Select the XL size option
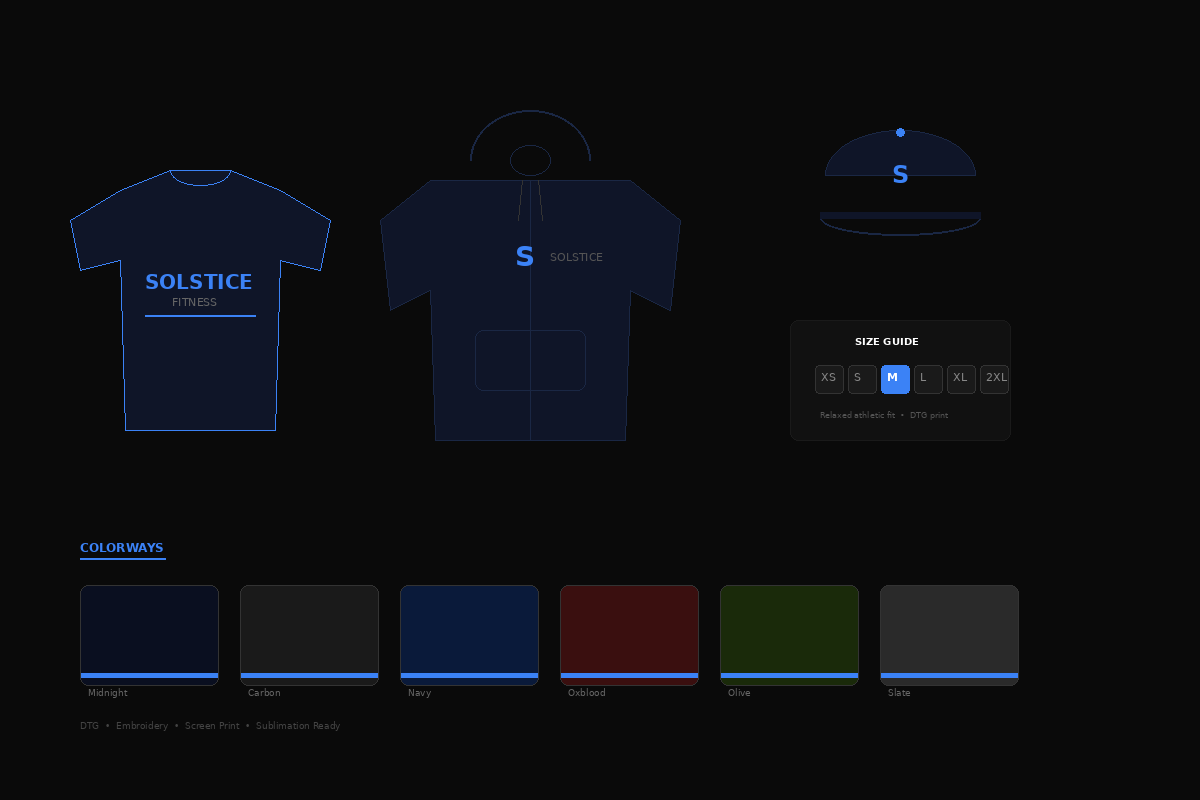 point(961,379)
